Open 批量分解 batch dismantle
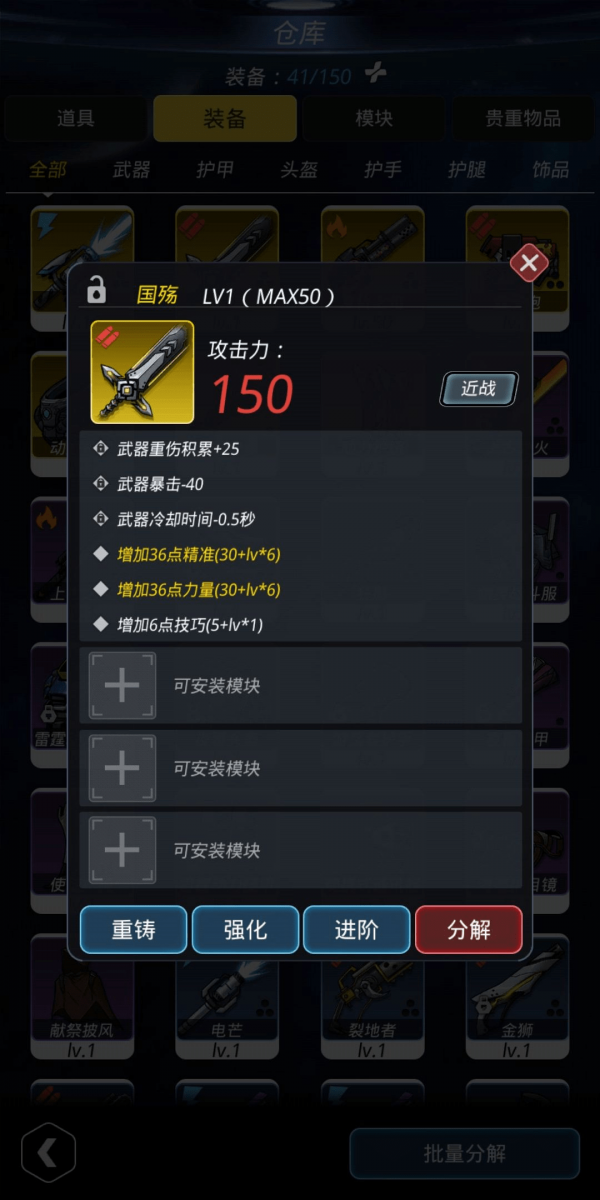The height and width of the screenshot is (1200, 600). pyautogui.click(x=465, y=1153)
